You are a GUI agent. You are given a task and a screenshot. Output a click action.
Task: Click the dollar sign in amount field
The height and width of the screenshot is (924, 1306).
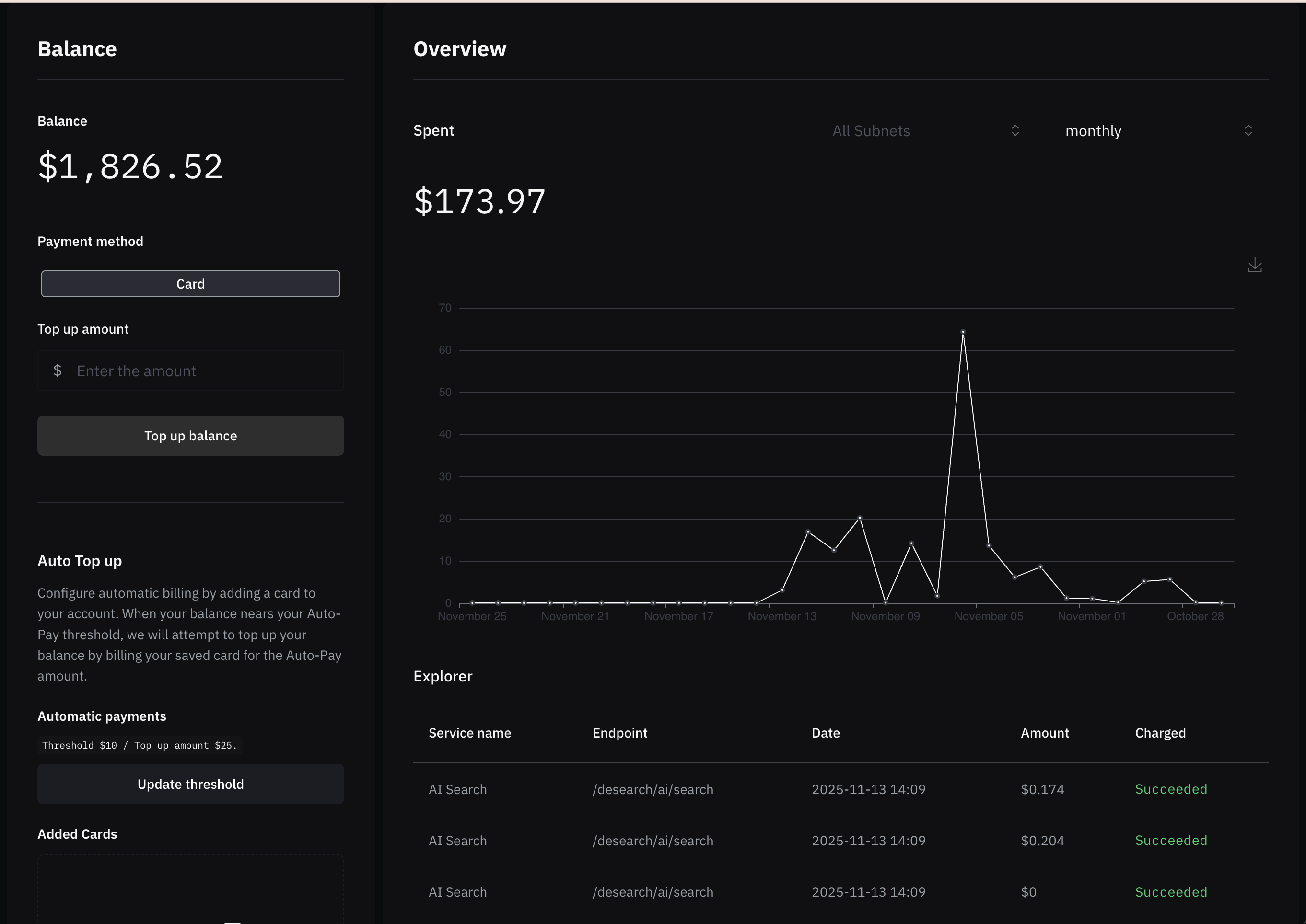[58, 371]
